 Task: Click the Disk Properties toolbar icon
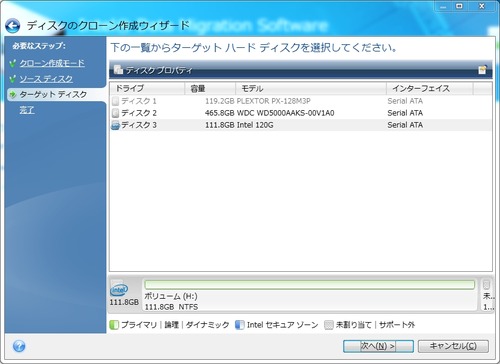[x=118, y=70]
